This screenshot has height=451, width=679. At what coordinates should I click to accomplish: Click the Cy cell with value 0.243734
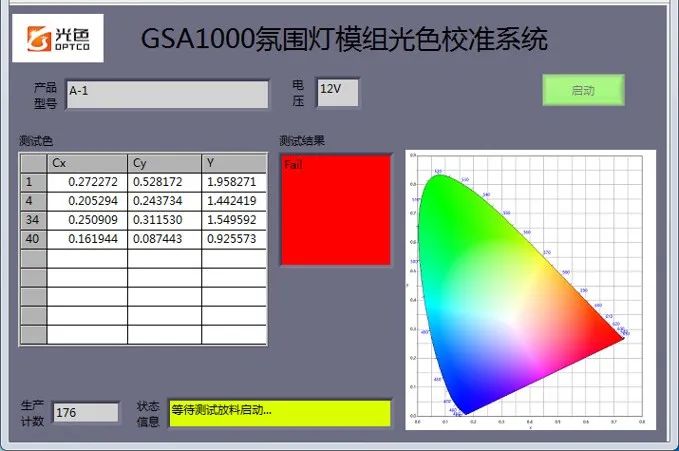click(164, 201)
